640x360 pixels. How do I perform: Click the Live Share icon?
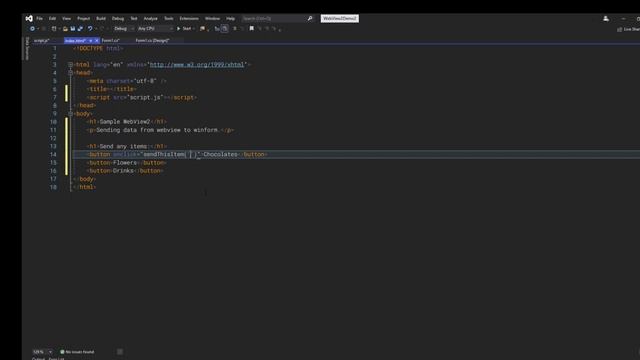620,29
